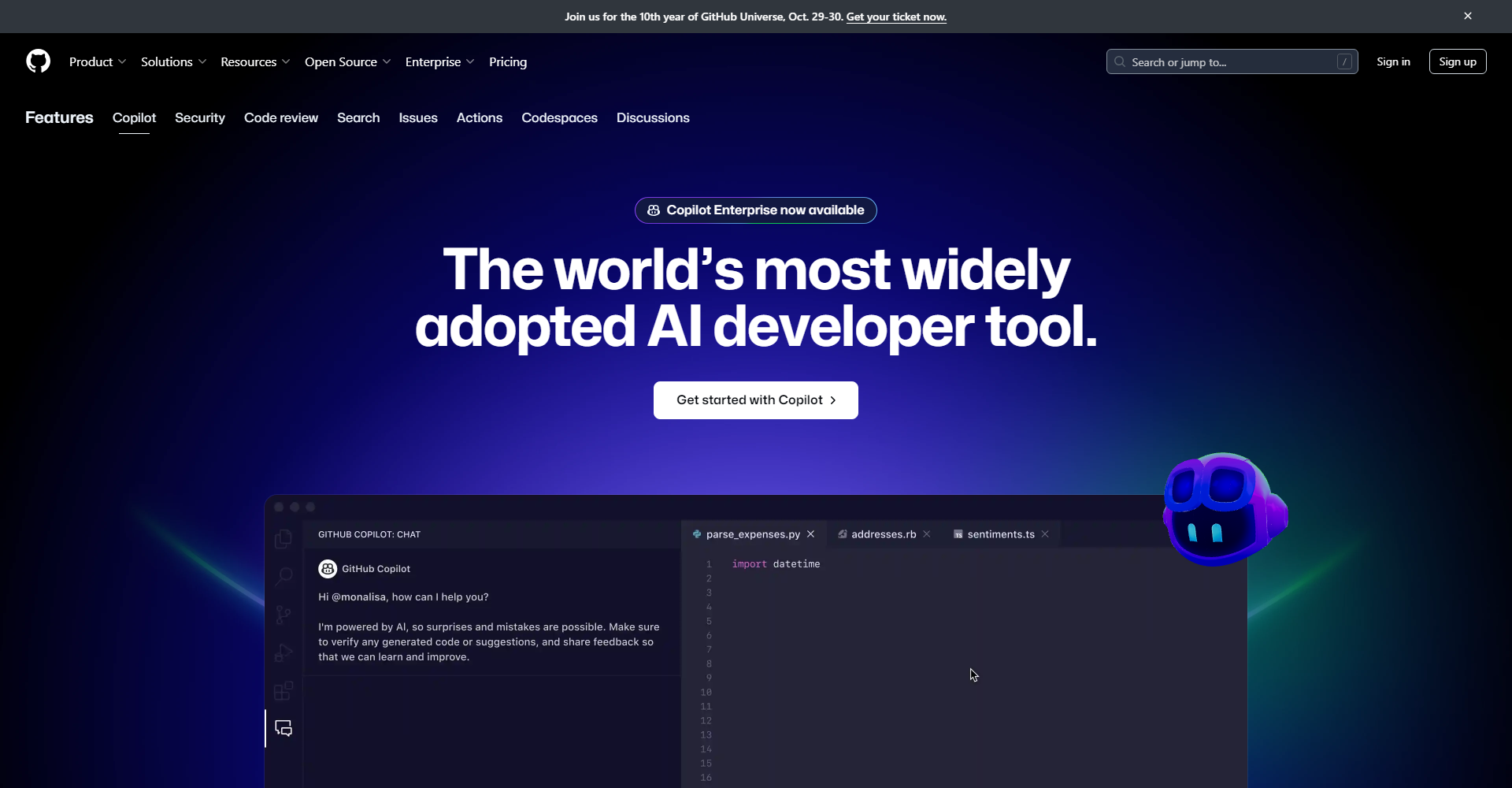Open the Codespaces section
The width and height of the screenshot is (1512, 788).
[x=559, y=117]
